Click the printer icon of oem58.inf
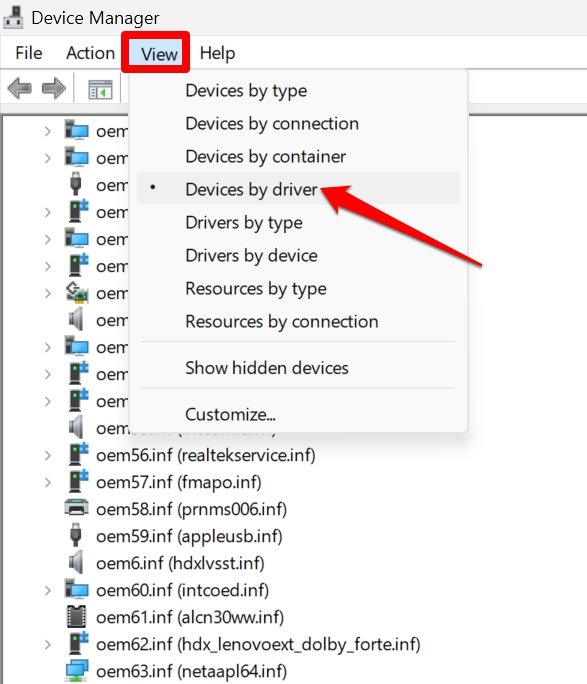Image resolution: width=587 pixels, height=684 pixels. [x=76, y=509]
